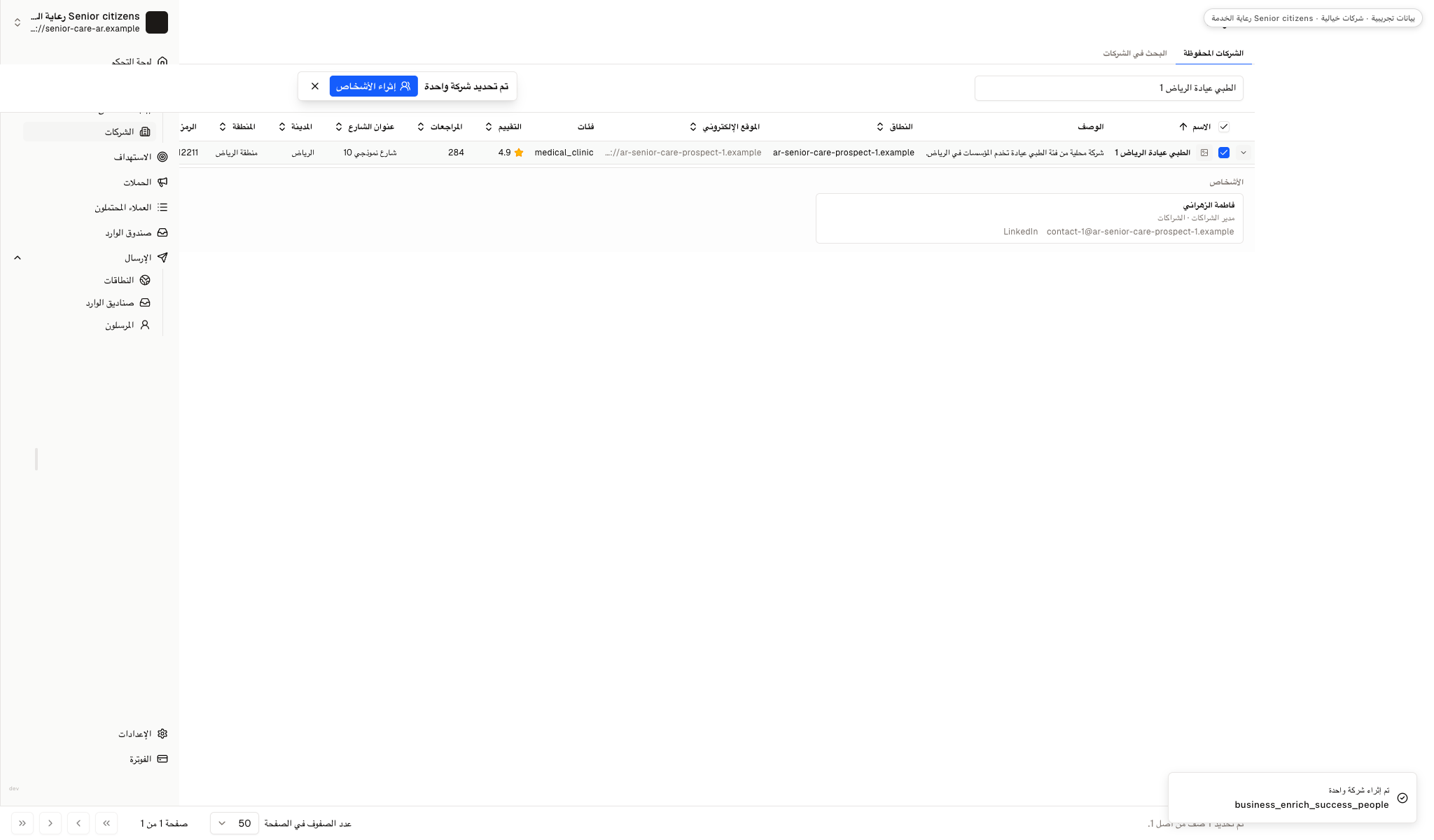This screenshot has height=840, width=1434.
Task: Sort by the عنوان الشارع column chevrons
Action: (x=339, y=127)
